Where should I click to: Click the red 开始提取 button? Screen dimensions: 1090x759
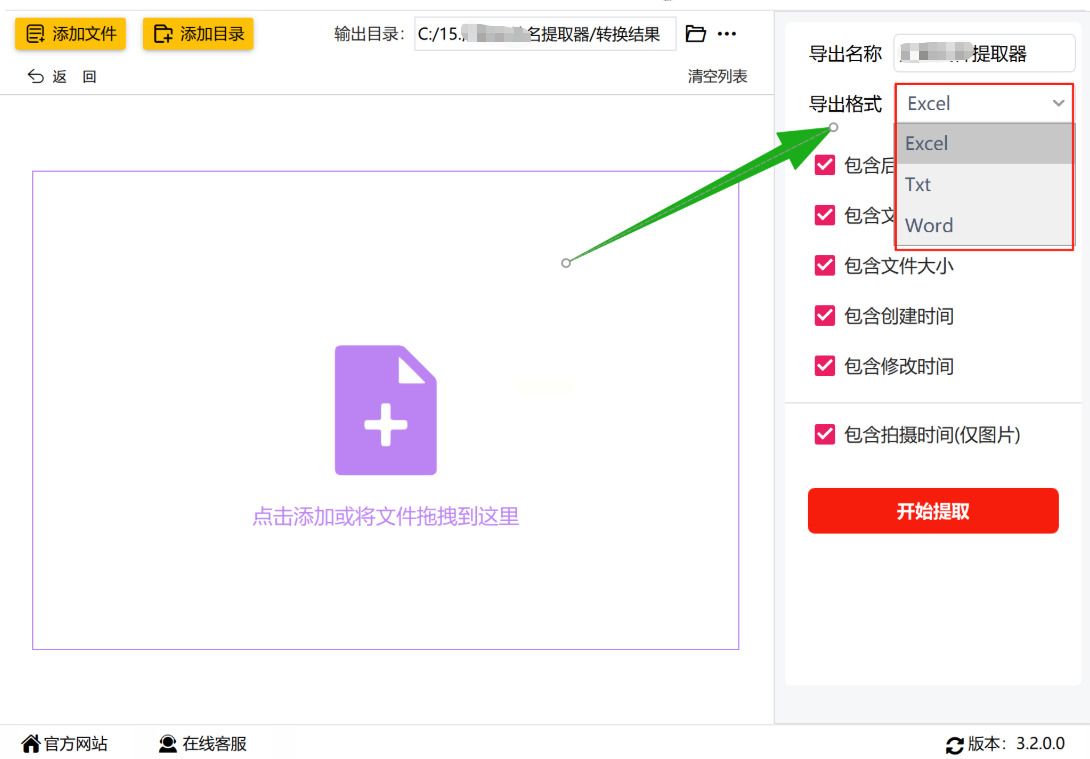click(x=933, y=511)
